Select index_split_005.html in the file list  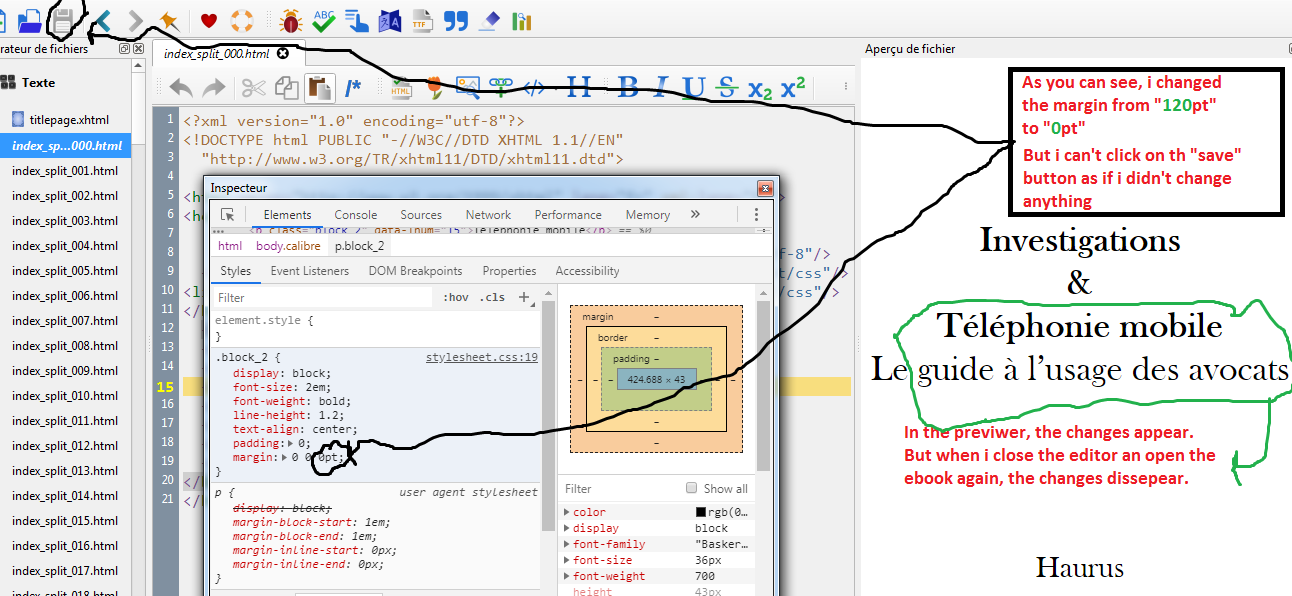[x=65, y=270]
